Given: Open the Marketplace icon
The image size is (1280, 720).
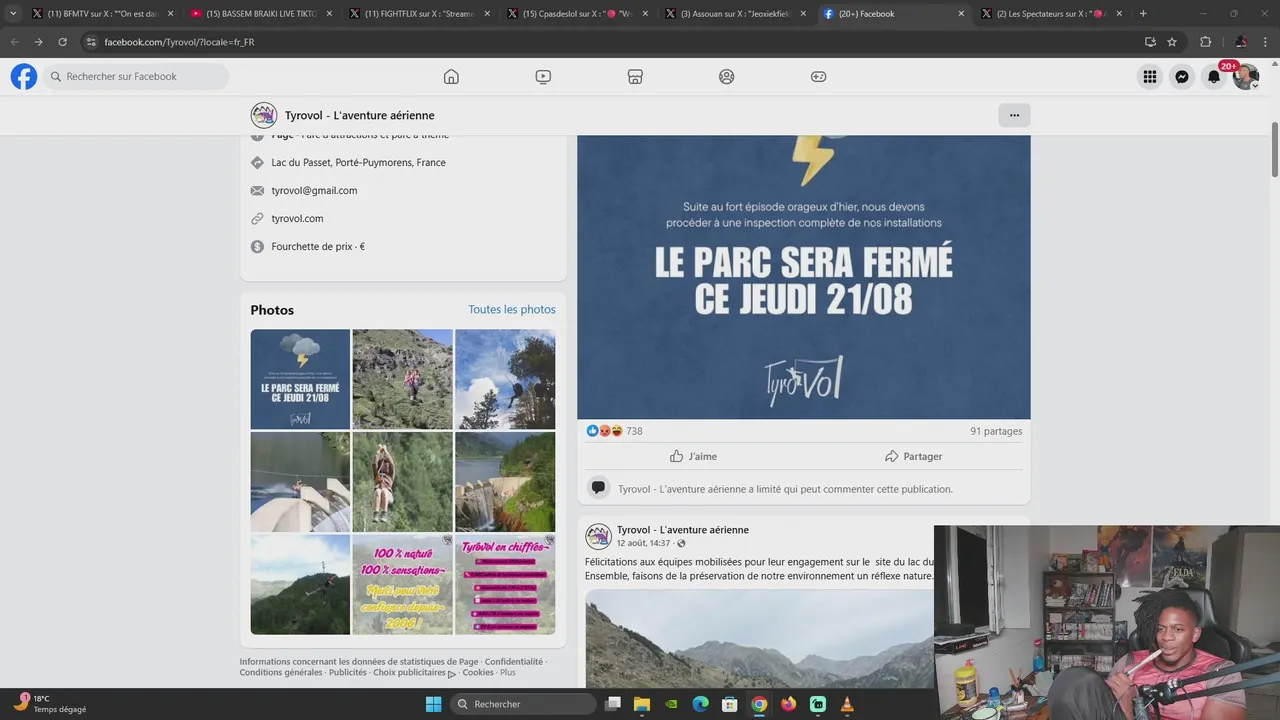Looking at the screenshot, I should coord(635,76).
